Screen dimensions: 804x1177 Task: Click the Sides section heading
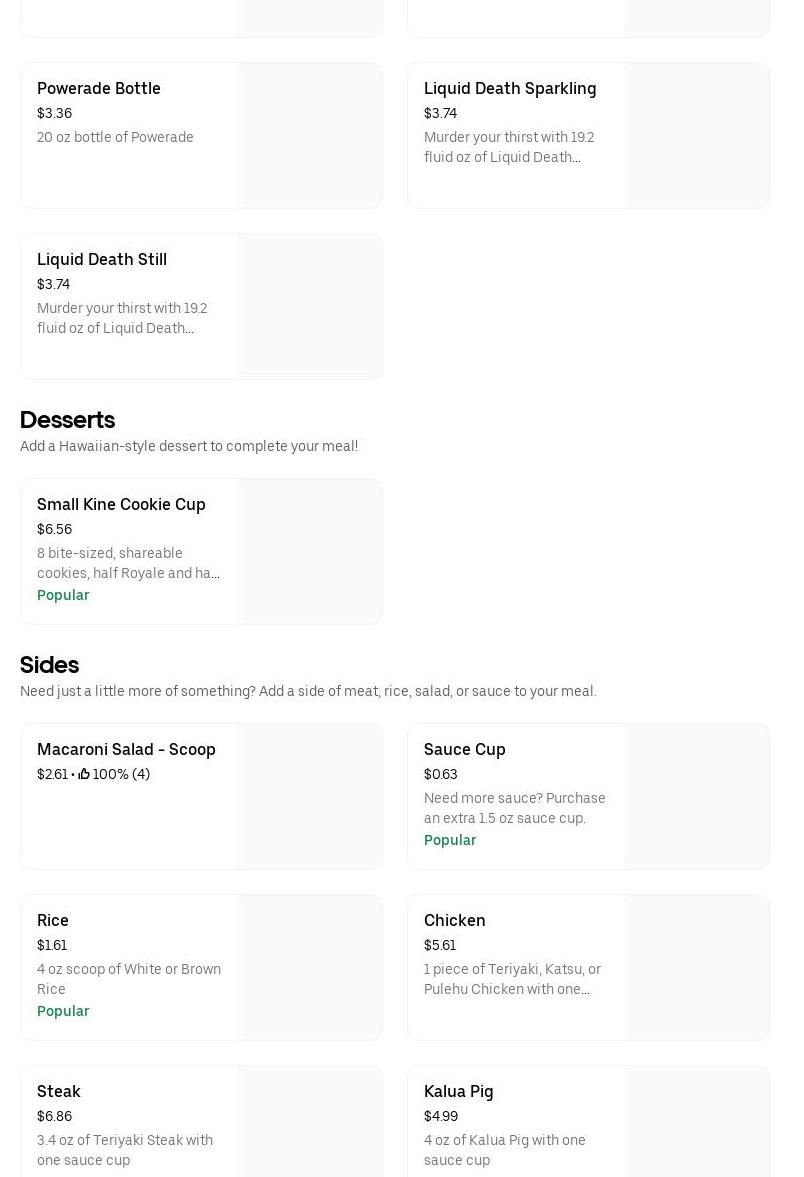point(49,665)
